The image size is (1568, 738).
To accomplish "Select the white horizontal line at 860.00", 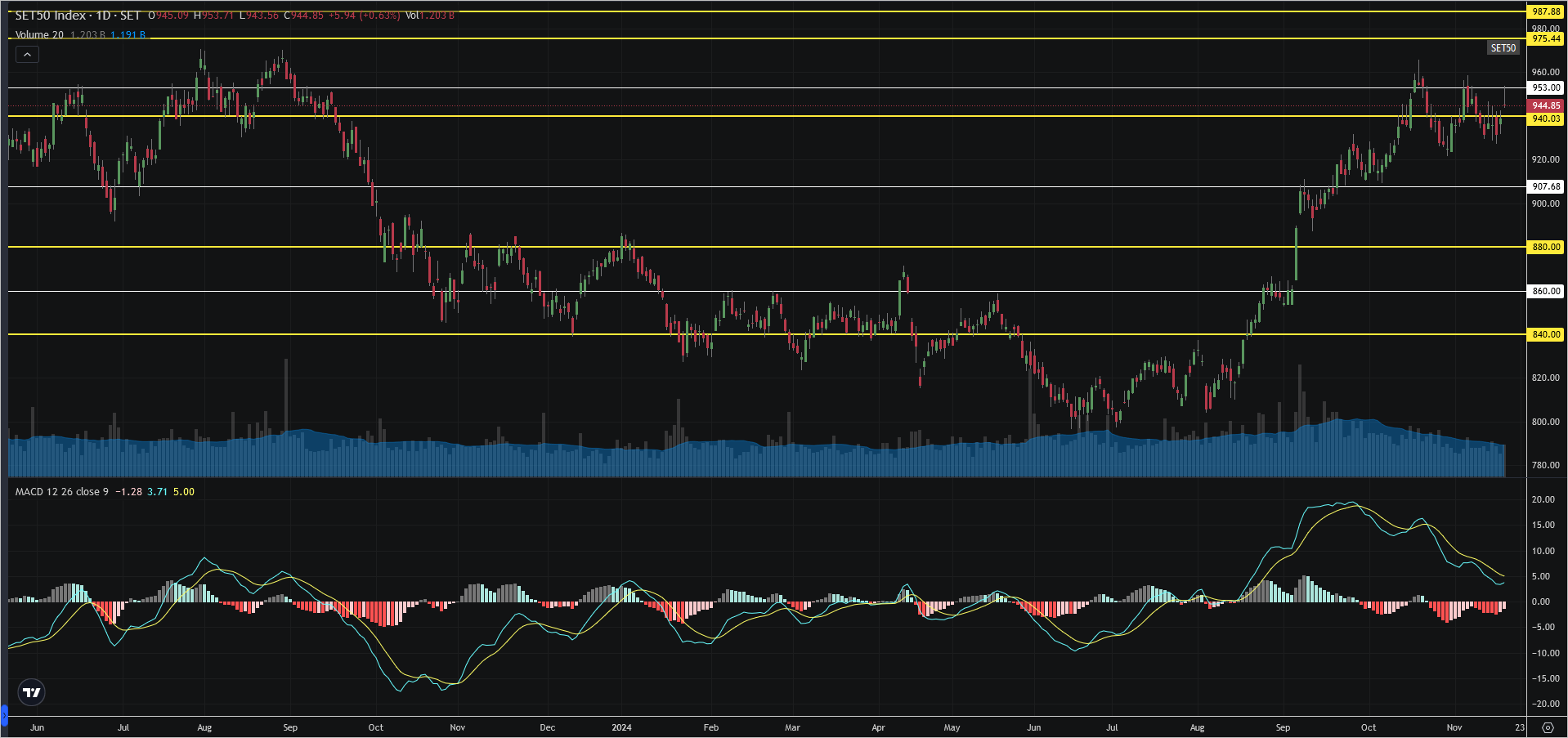I will point(767,291).
